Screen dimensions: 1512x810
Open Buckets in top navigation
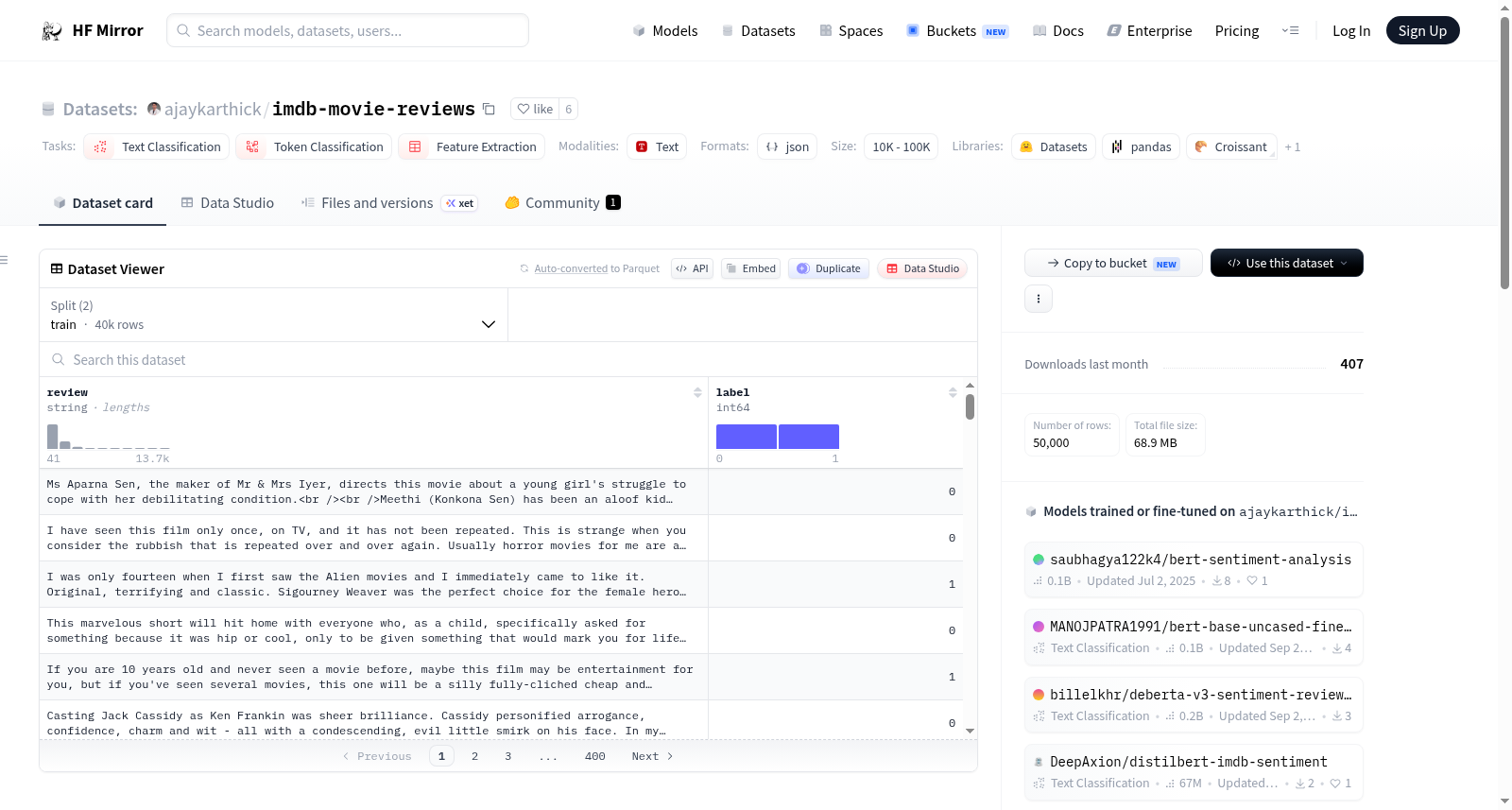(957, 31)
